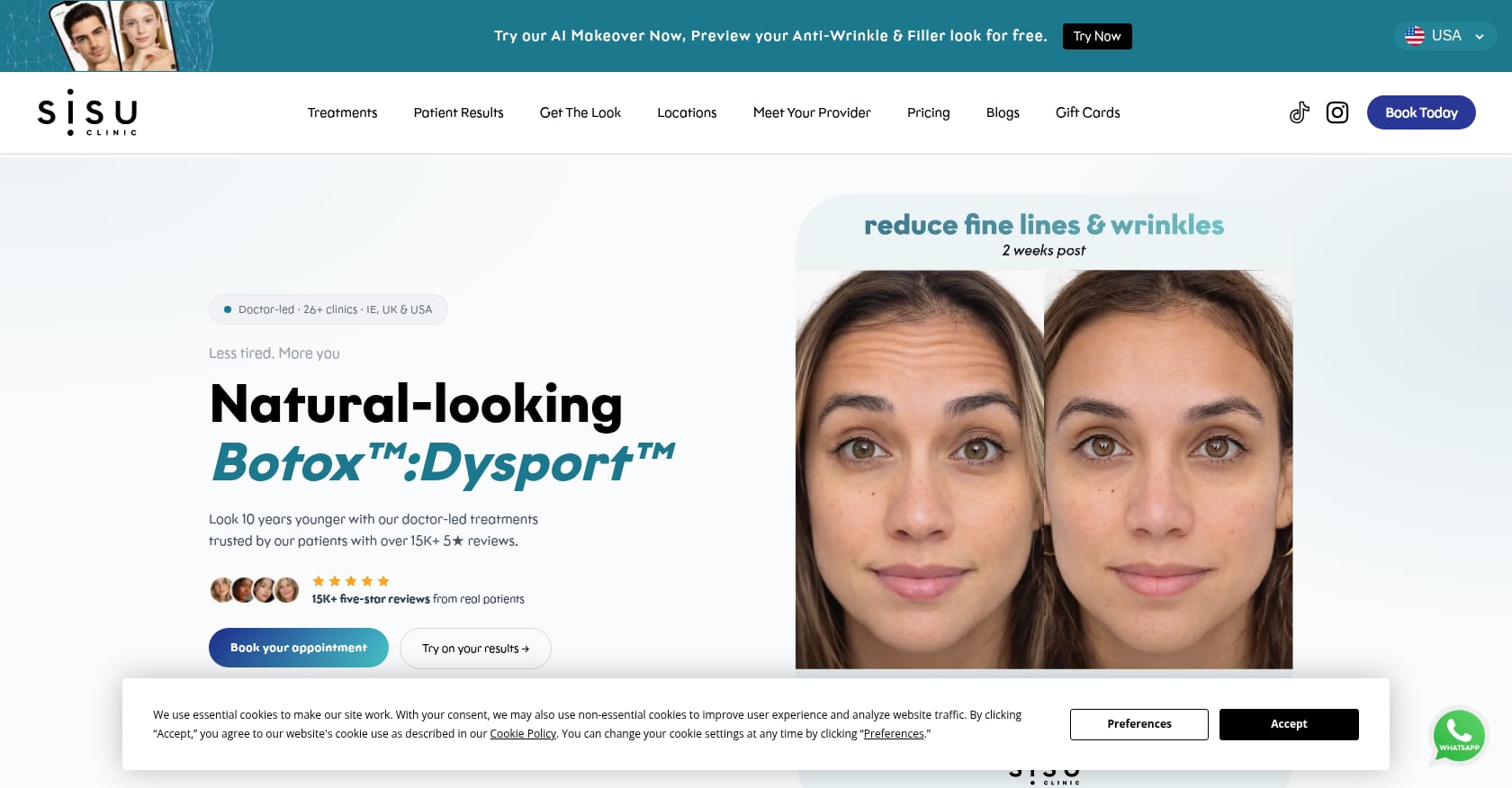Open the Cookie Policy link
The width and height of the screenshot is (1512, 788).
523,734
